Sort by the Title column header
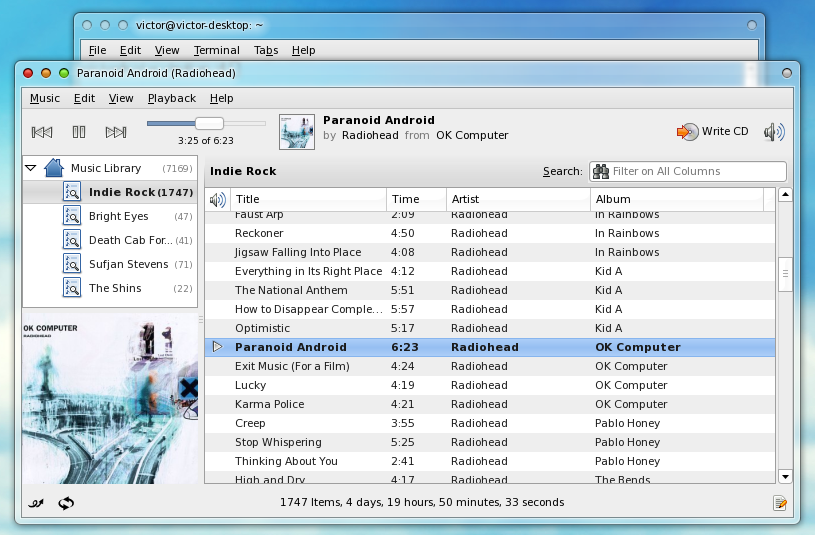The image size is (815, 535). tap(309, 199)
